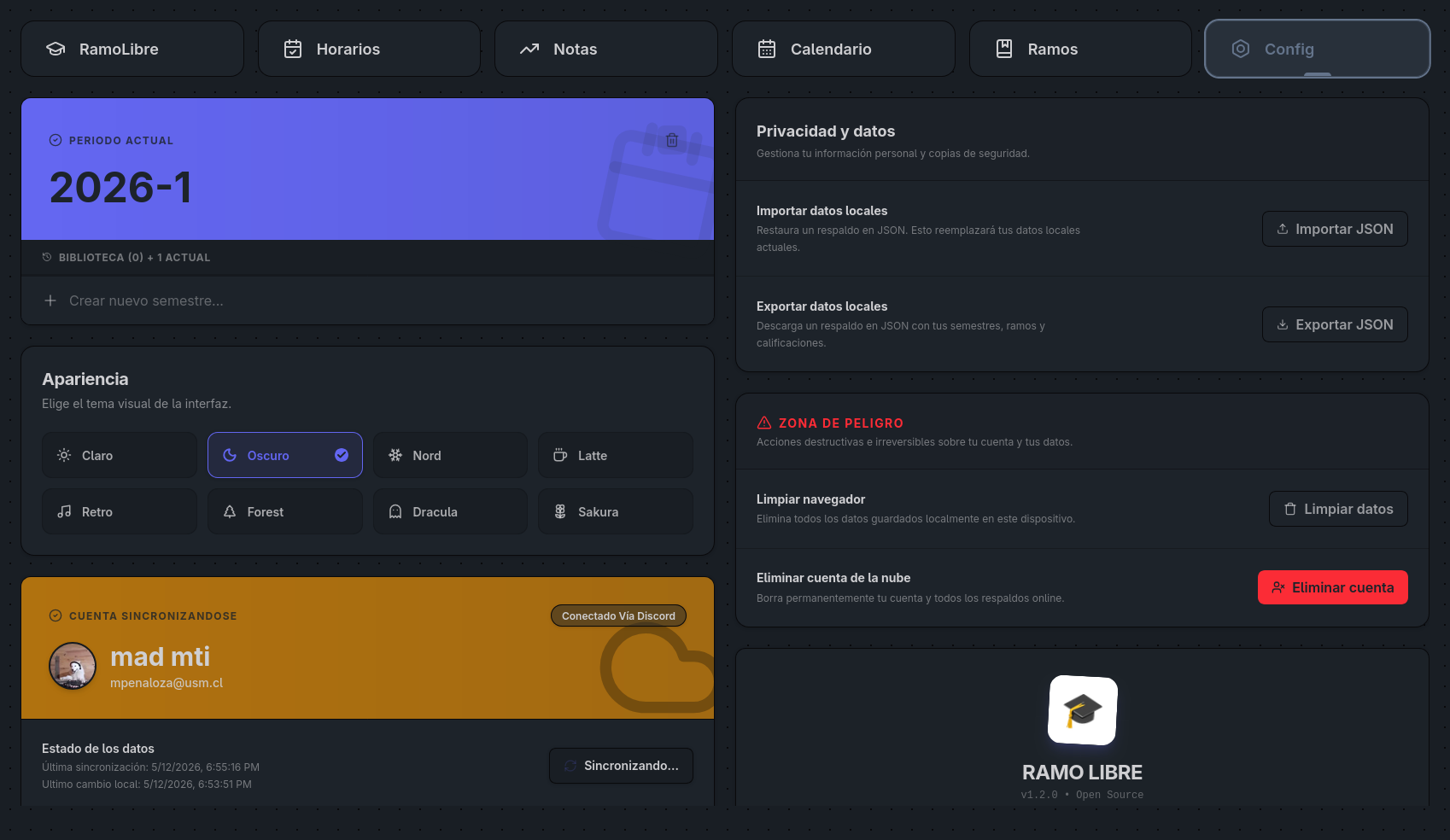
Task: Select the Oscuro theme
Action: pyautogui.click(x=285, y=455)
